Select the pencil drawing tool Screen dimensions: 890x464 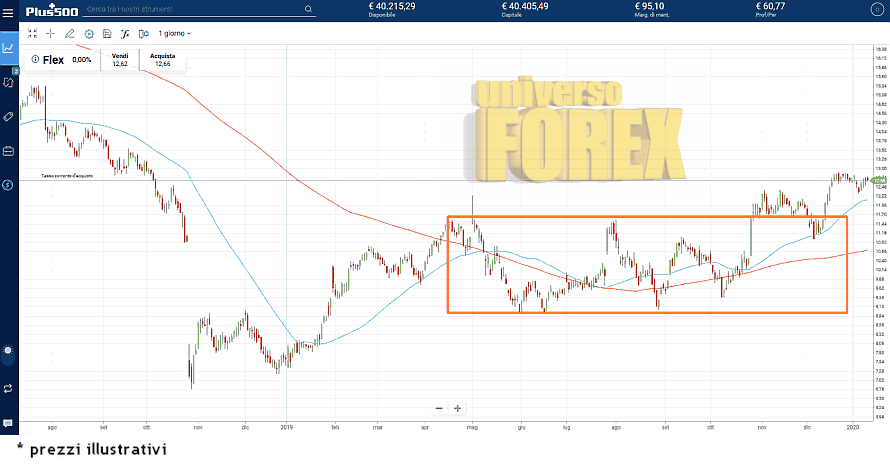pyautogui.click(x=69, y=33)
